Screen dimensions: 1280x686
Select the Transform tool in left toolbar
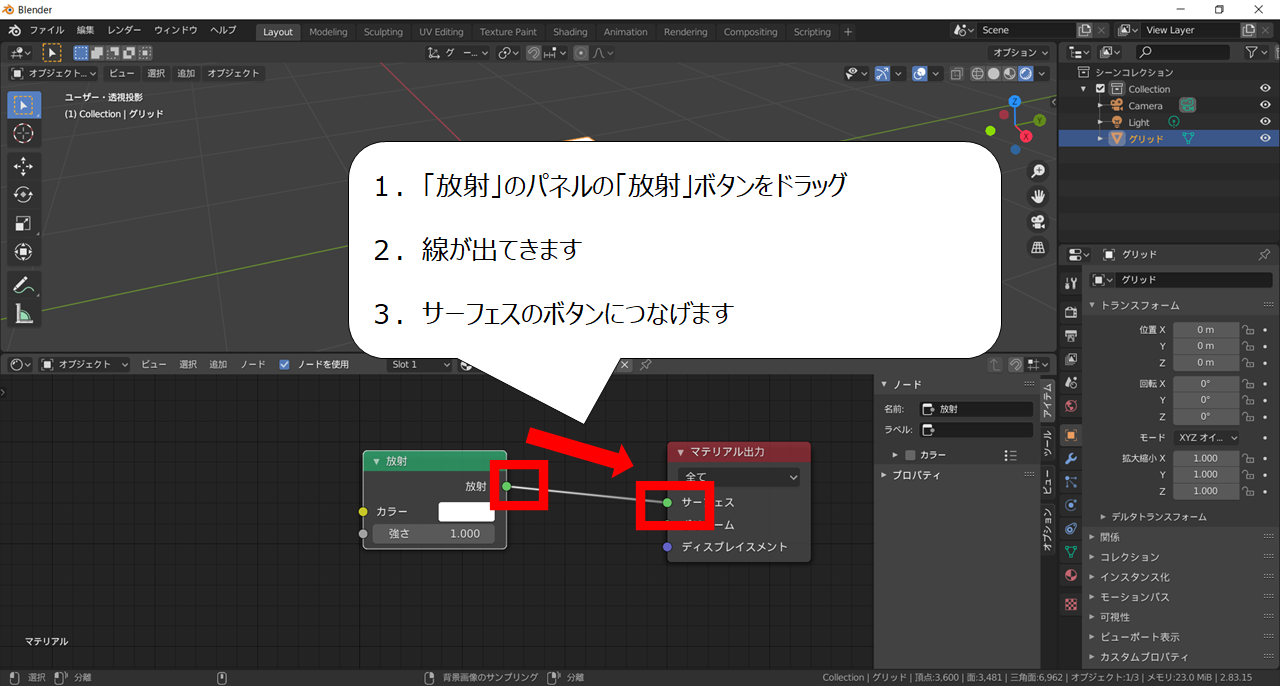pos(24,253)
